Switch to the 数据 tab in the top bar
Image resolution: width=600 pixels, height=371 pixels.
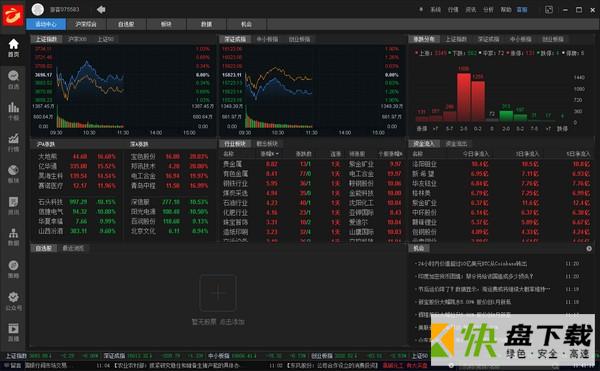(x=206, y=24)
